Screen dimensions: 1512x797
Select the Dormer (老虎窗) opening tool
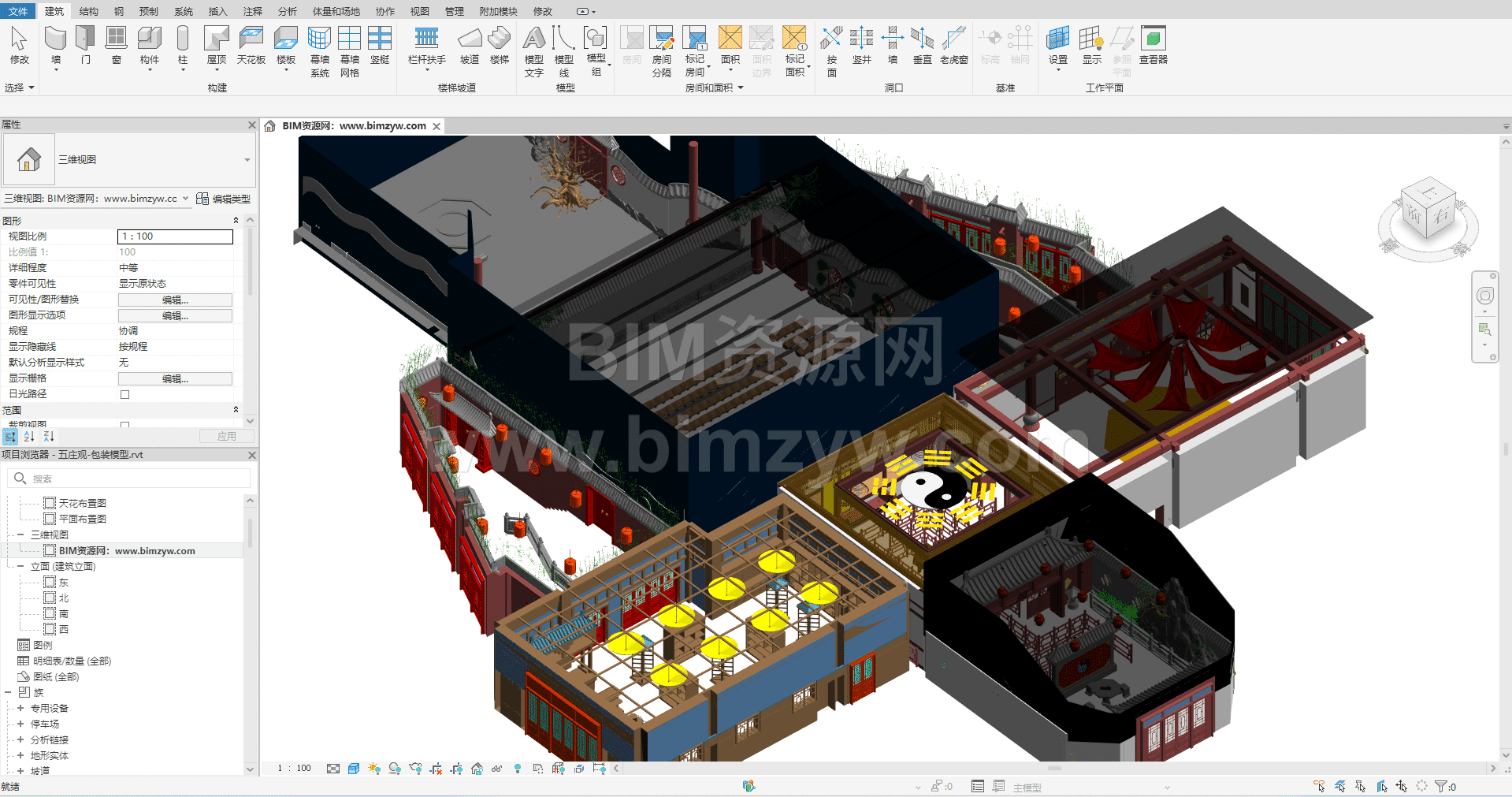[954, 46]
